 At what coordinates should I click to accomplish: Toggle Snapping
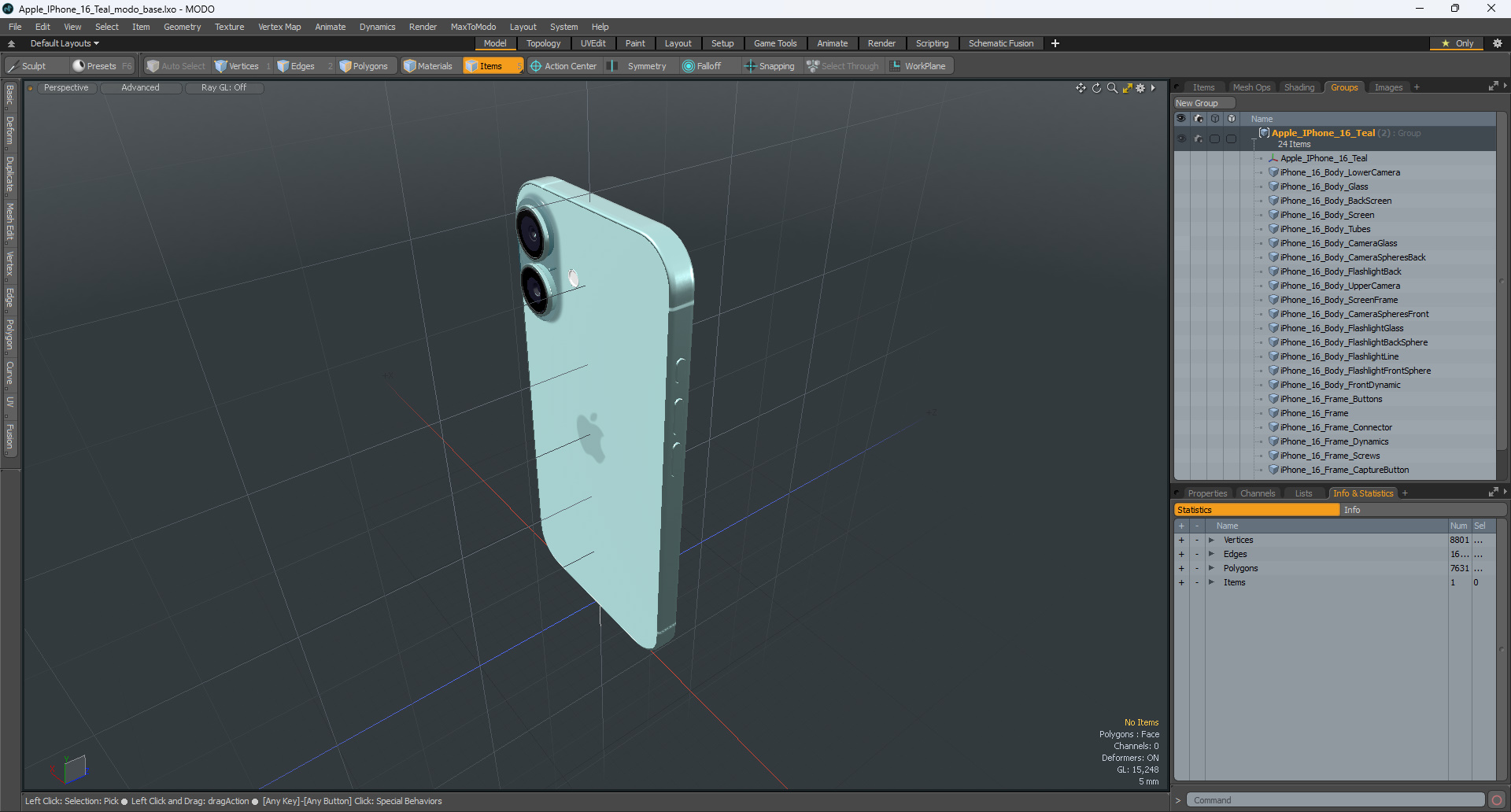coord(770,66)
